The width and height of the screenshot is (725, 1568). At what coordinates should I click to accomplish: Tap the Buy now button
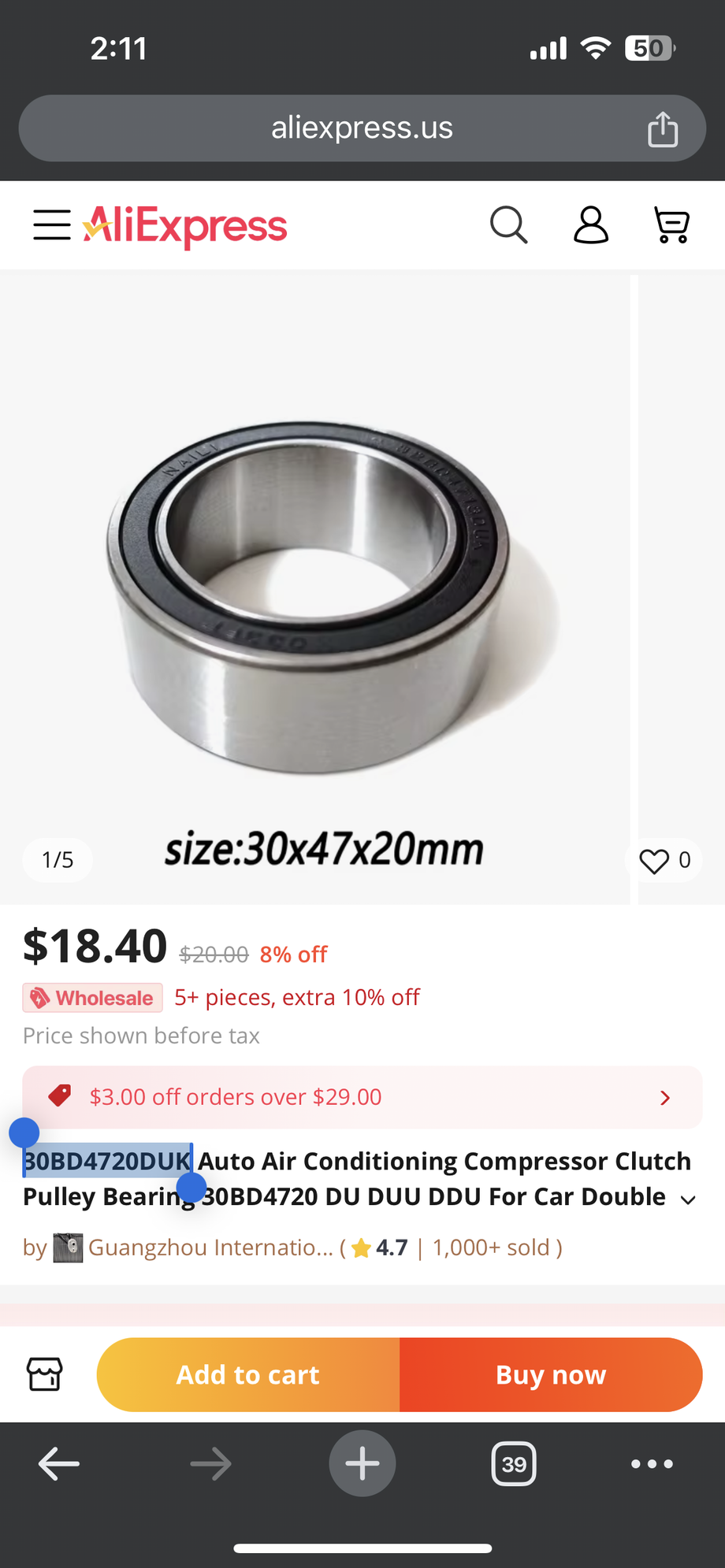coord(551,1374)
